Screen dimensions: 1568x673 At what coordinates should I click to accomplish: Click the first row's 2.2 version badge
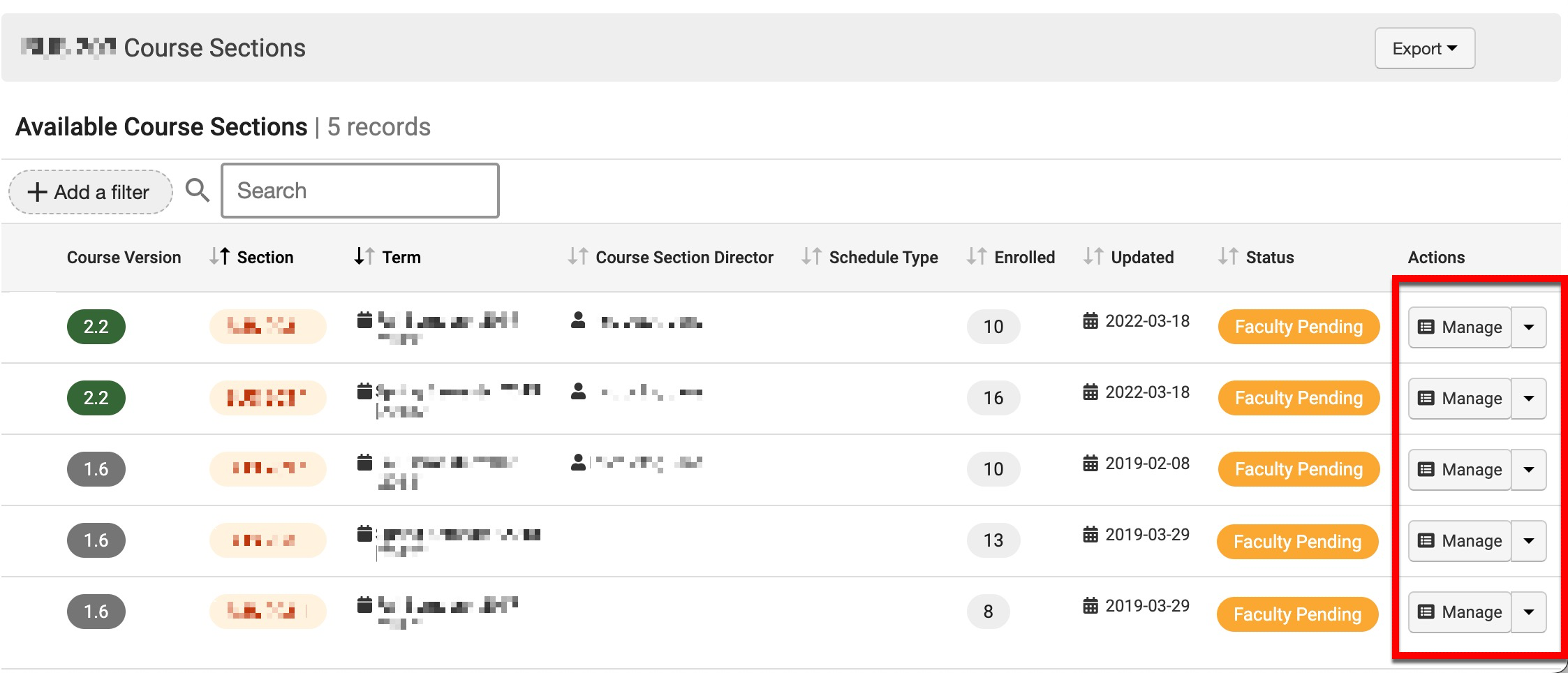pos(96,327)
